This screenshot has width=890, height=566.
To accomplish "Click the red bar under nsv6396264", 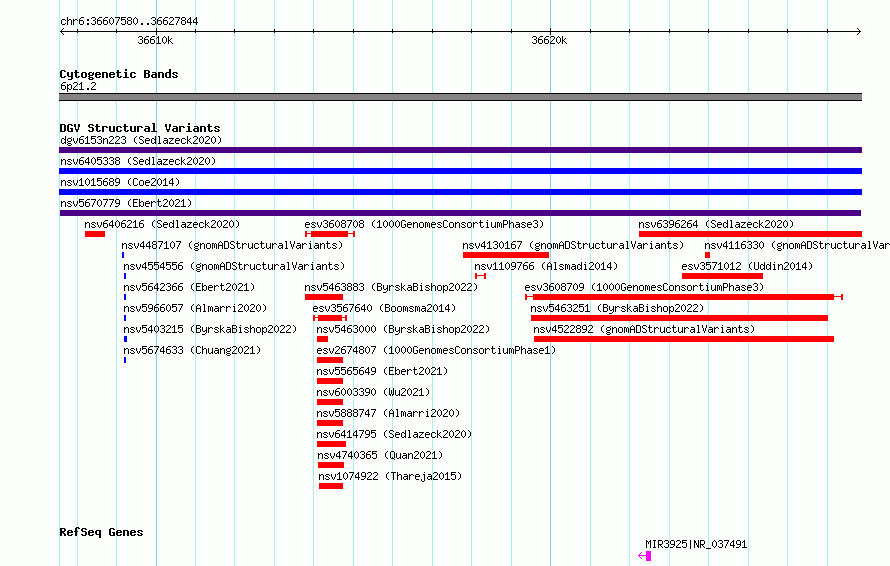I will point(750,234).
